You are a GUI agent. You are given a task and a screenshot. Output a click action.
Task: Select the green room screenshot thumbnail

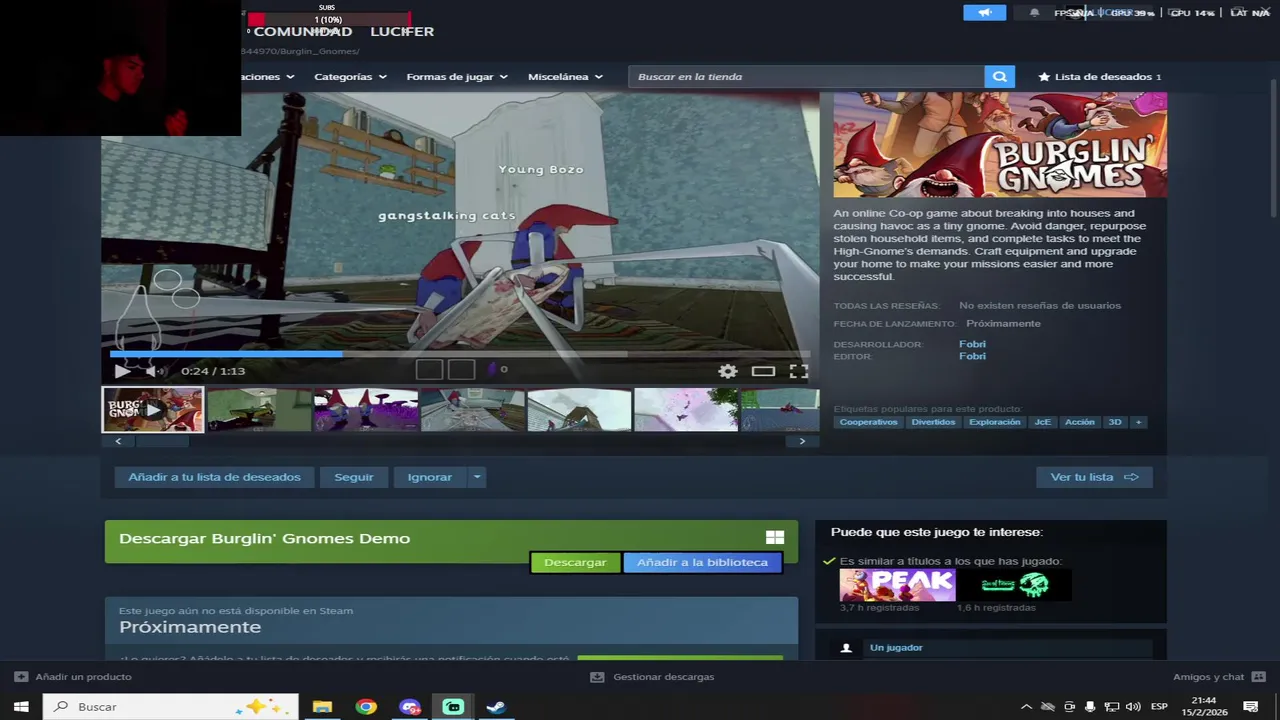259,410
